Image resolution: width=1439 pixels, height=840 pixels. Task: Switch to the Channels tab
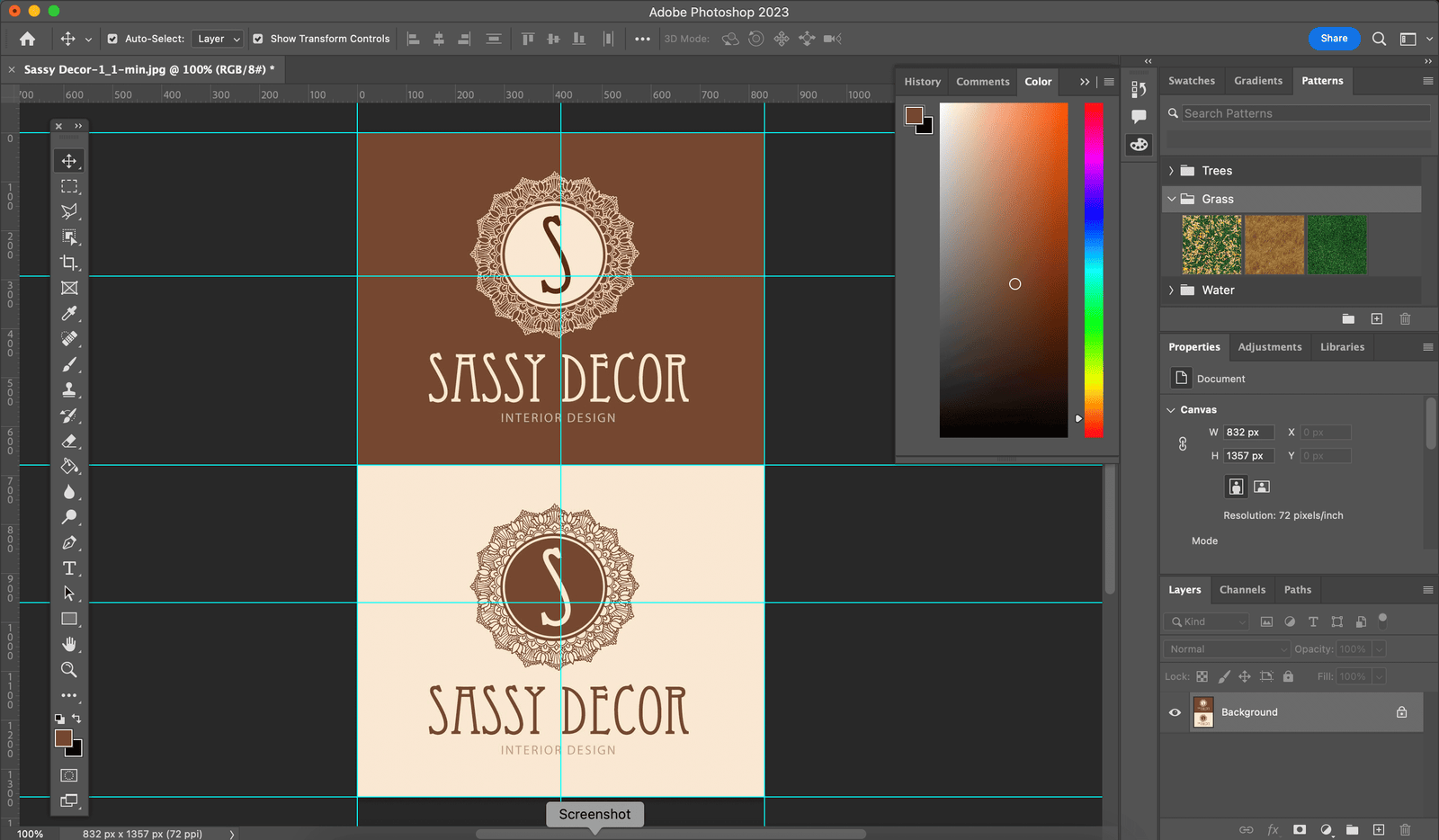click(1242, 590)
